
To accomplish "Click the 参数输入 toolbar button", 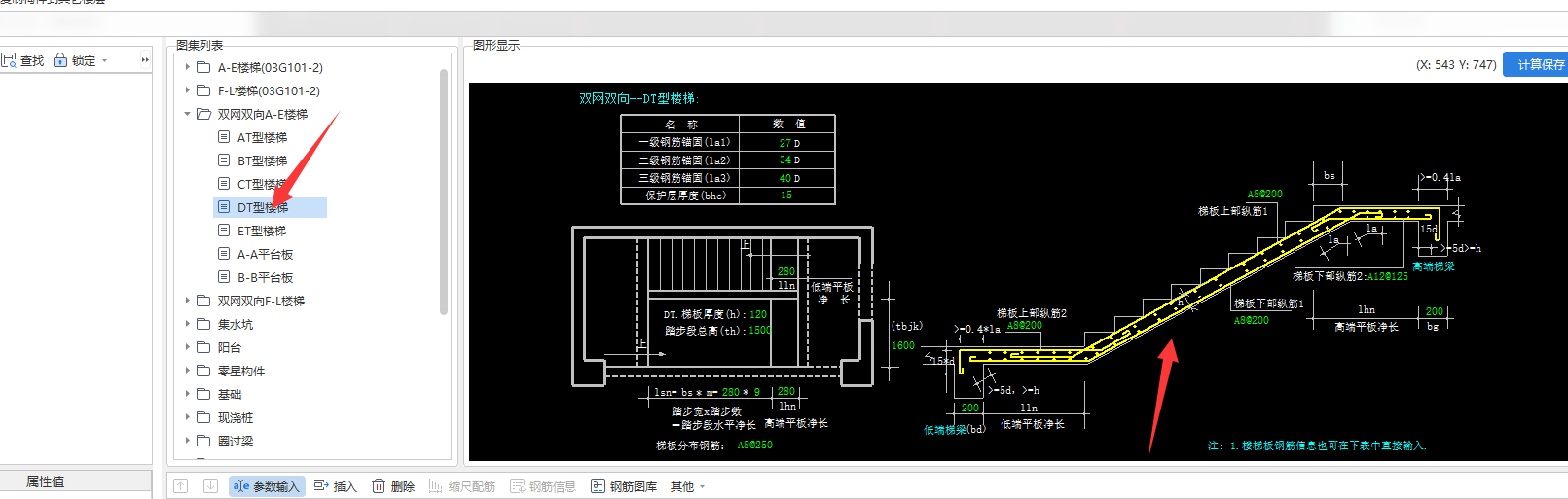I will (267, 486).
